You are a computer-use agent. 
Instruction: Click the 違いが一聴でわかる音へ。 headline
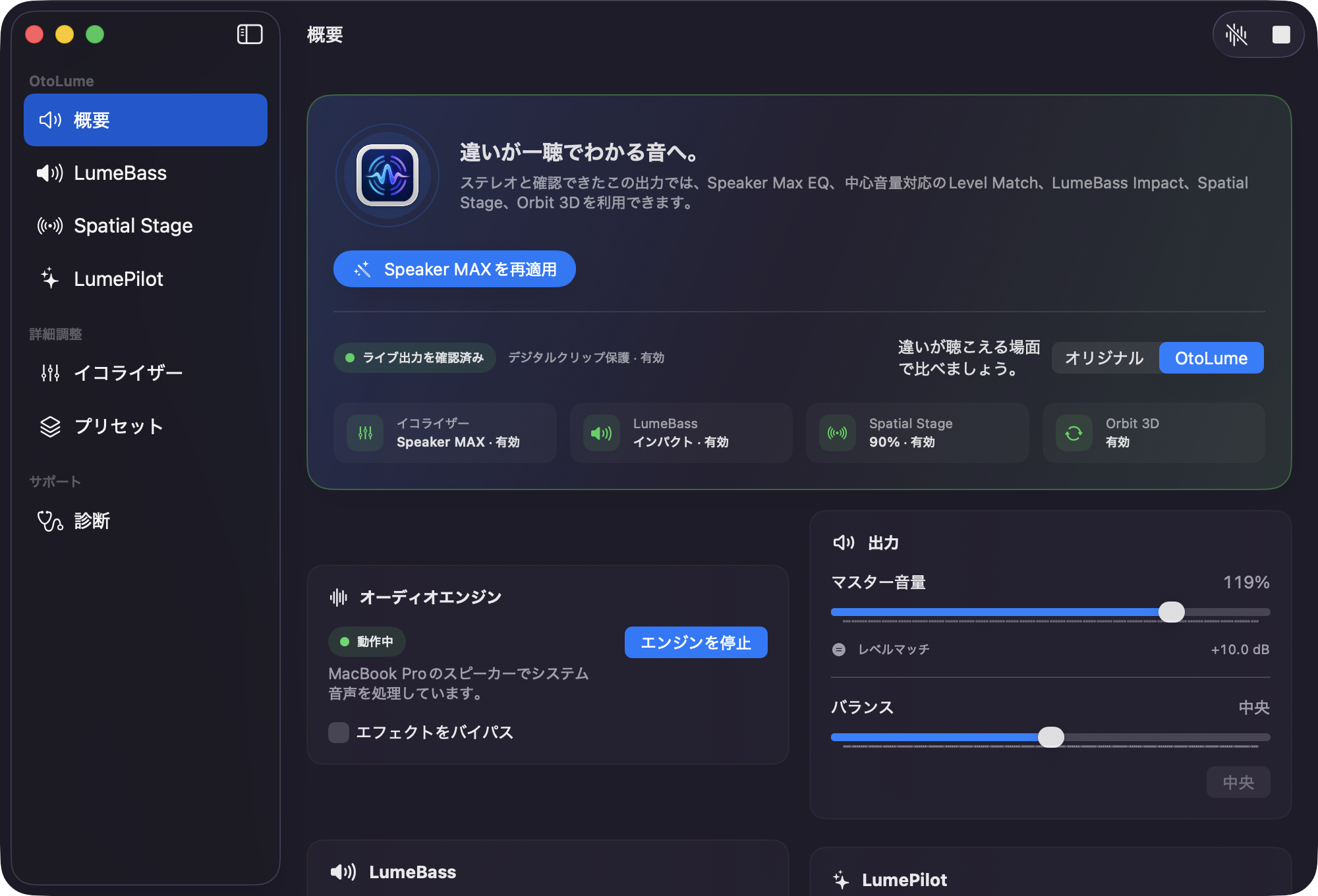coord(579,152)
